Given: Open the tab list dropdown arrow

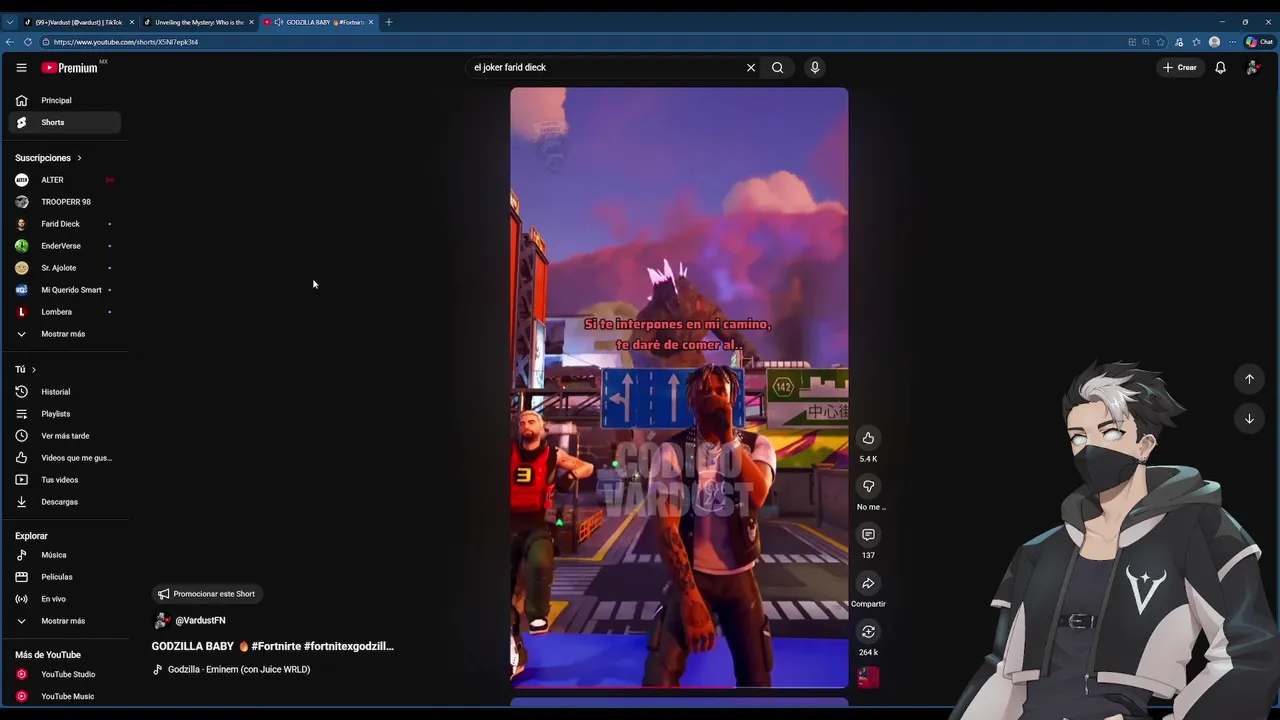Looking at the screenshot, I should pyautogui.click(x=9, y=22).
